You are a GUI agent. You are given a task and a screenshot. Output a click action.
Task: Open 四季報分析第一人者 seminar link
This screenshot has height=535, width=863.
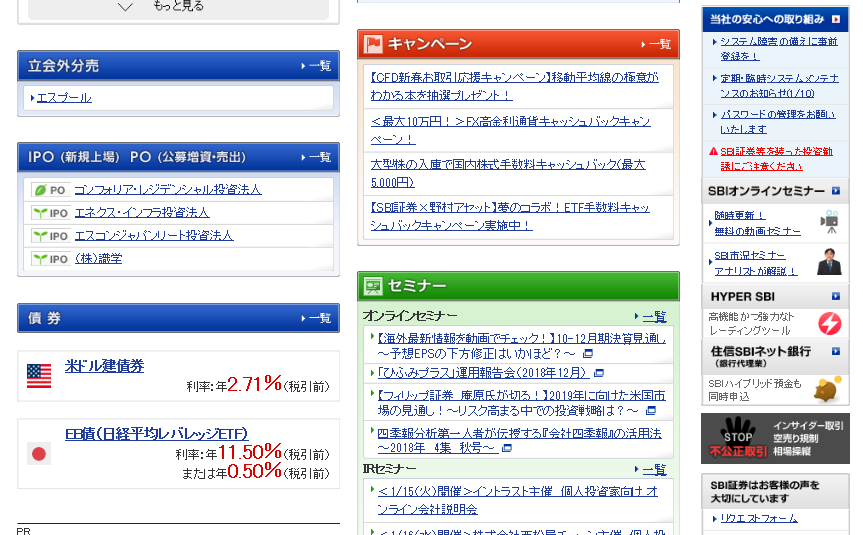[520, 441]
